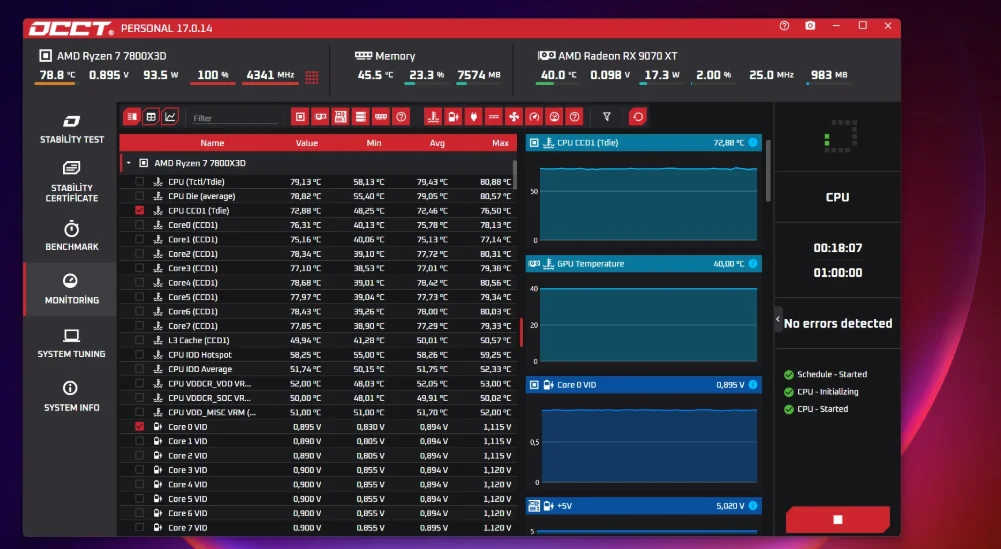Toggle the storage sensor filter icon
The width and height of the screenshot is (1001, 549).
coord(361,117)
